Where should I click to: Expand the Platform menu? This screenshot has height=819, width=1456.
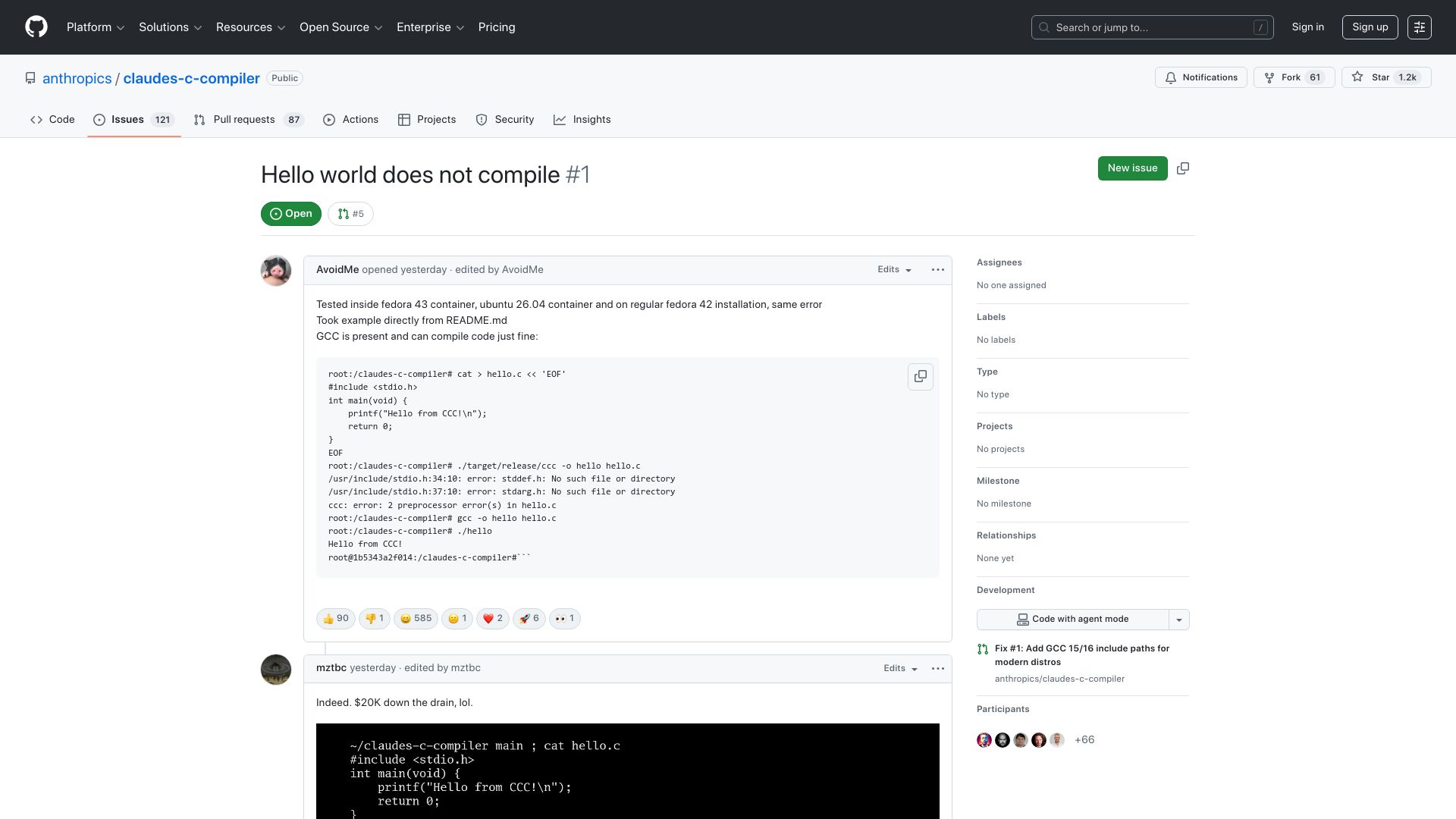(x=96, y=27)
